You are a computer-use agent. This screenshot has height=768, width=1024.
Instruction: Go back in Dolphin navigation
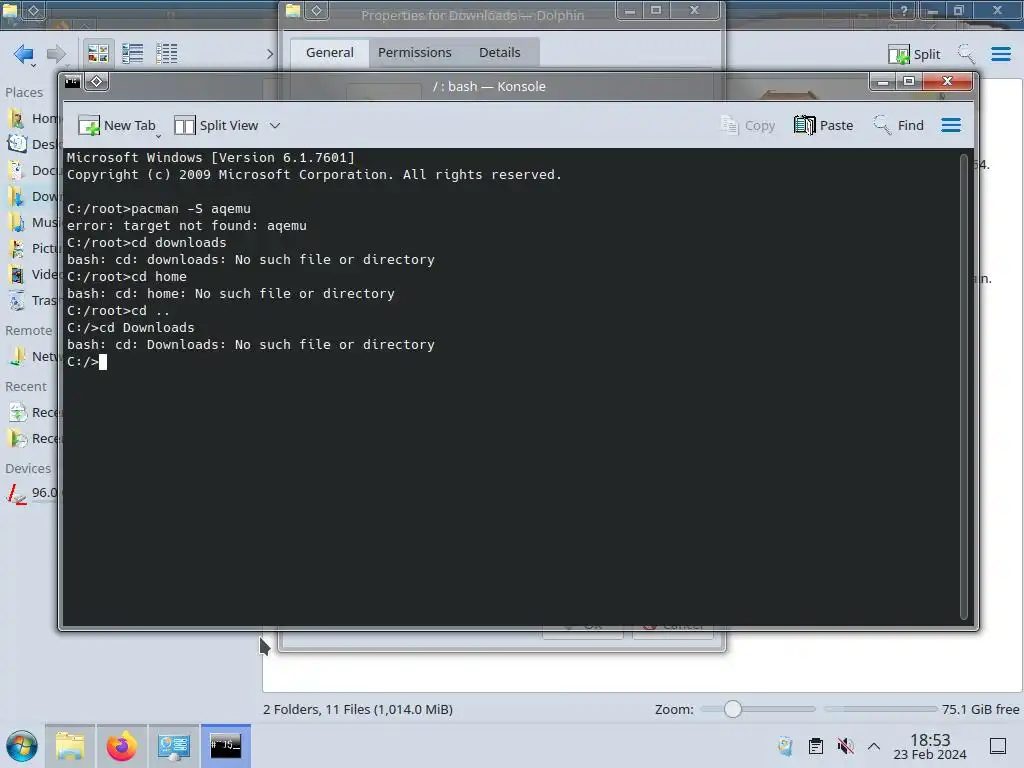[24, 54]
